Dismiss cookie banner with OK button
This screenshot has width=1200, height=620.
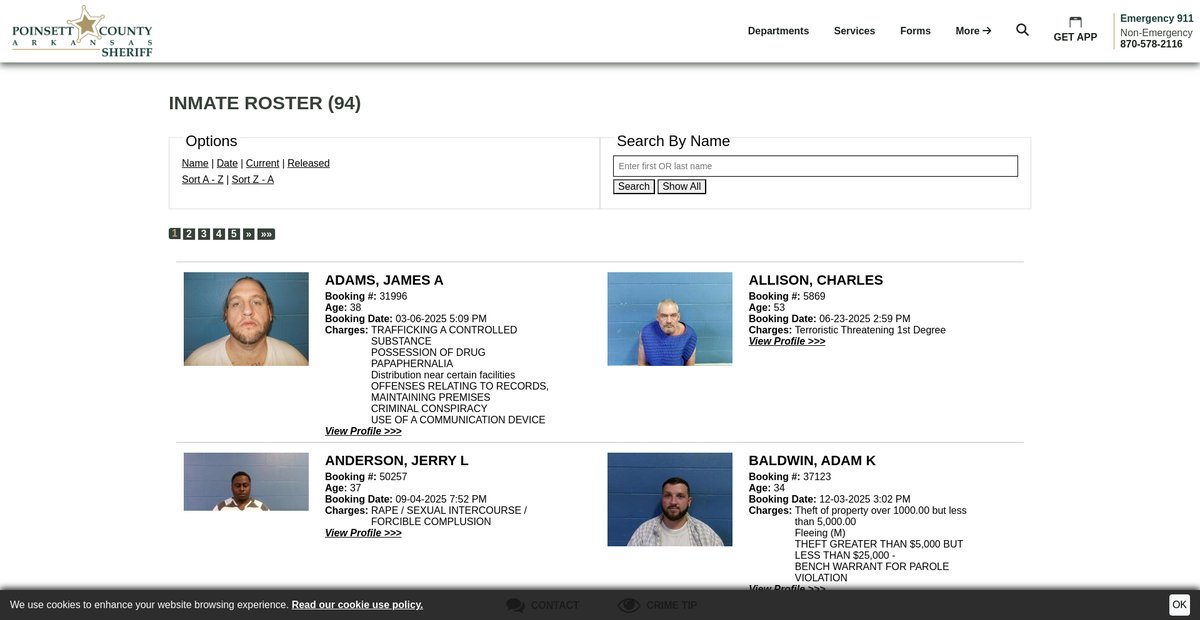coord(1180,605)
